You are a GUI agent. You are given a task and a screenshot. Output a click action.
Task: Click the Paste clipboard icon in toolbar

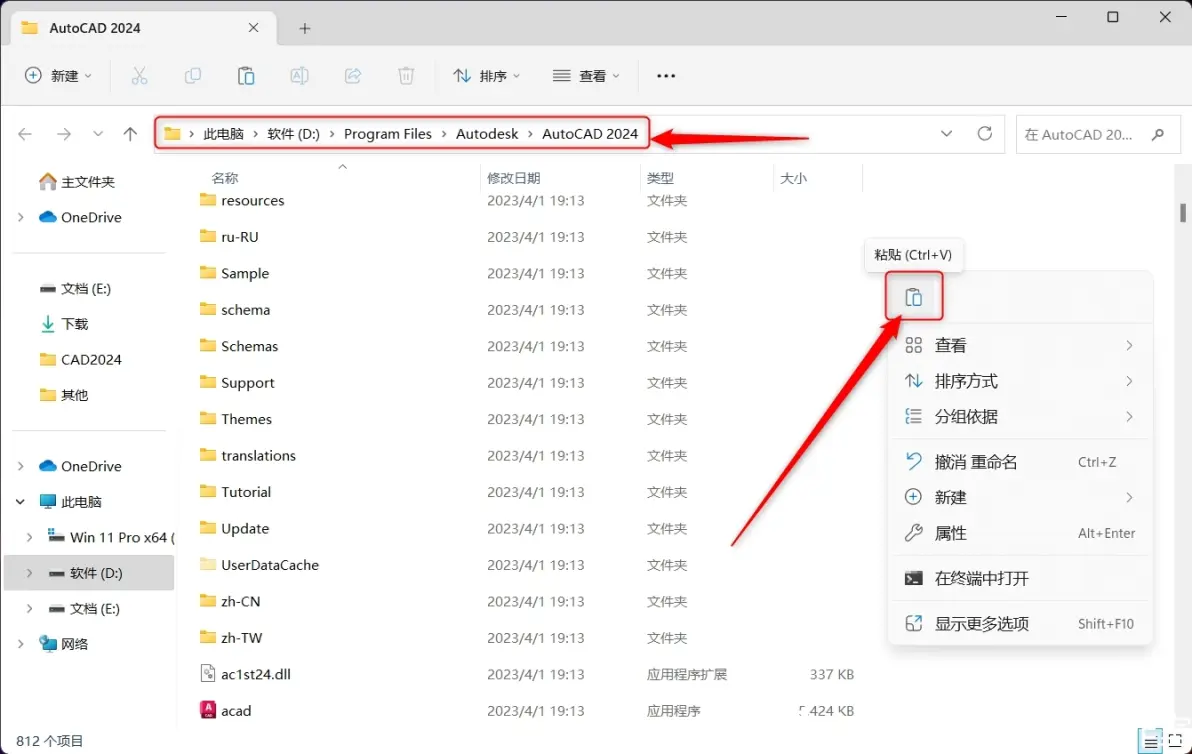coord(246,76)
